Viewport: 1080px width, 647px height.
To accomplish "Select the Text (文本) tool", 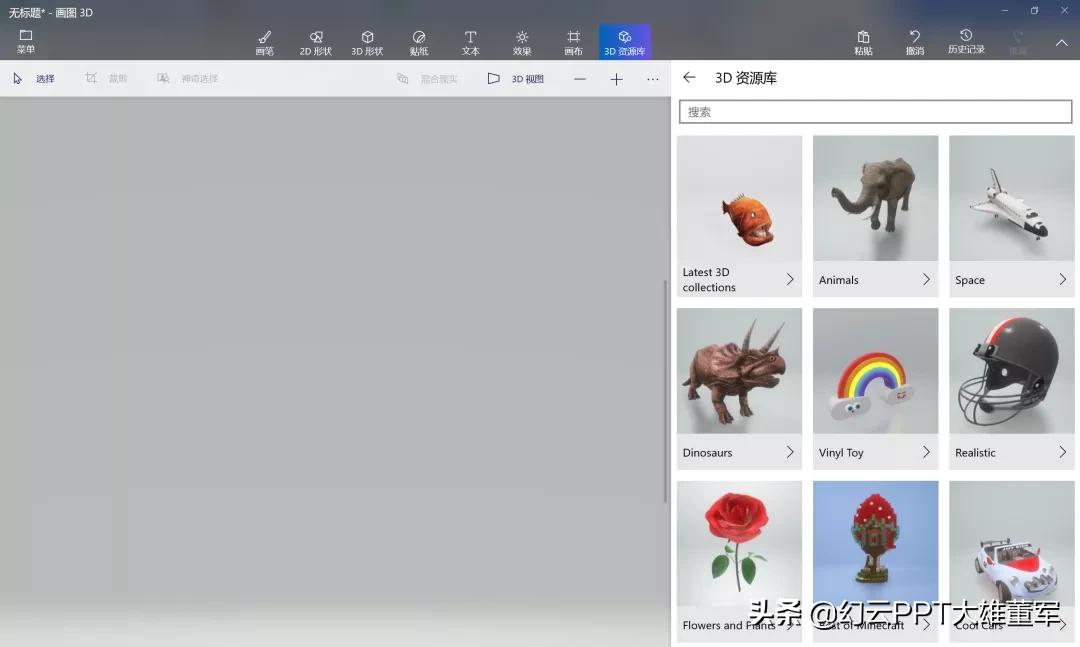I will click(x=470, y=41).
